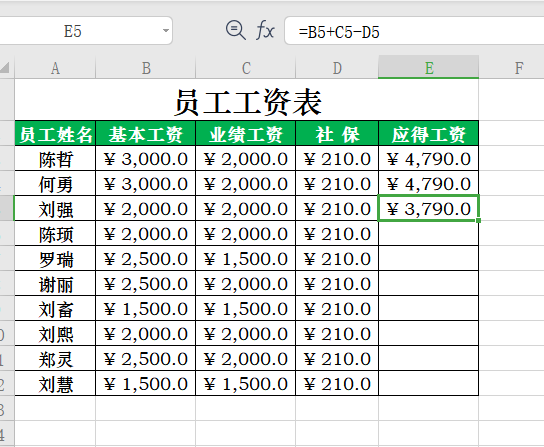Click the zoom magnifier icon beside fx

click(236, 31)
